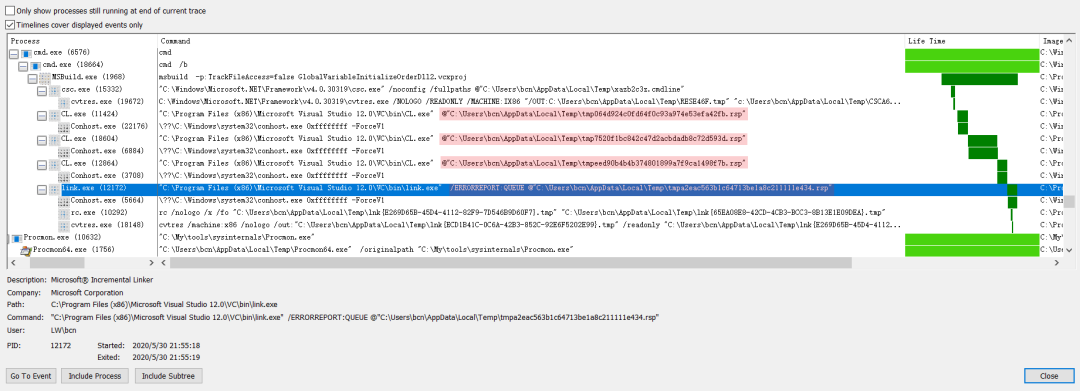Click left arrow of Process pane scrollbar

click(12, 263)
